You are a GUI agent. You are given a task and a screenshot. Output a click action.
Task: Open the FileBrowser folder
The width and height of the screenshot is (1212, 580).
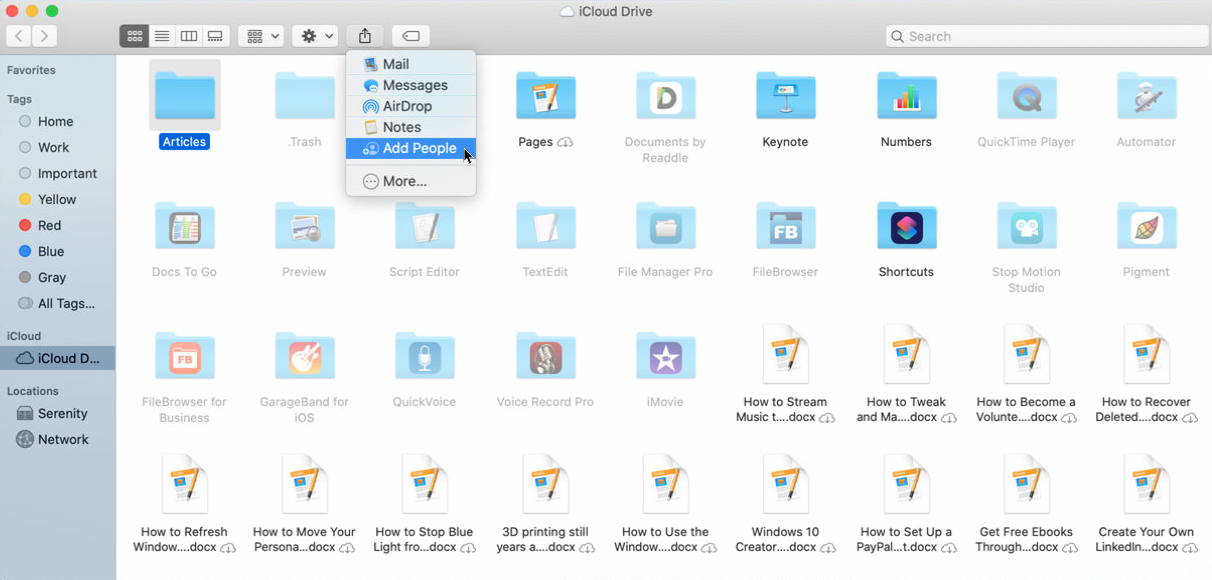[785, 226]
